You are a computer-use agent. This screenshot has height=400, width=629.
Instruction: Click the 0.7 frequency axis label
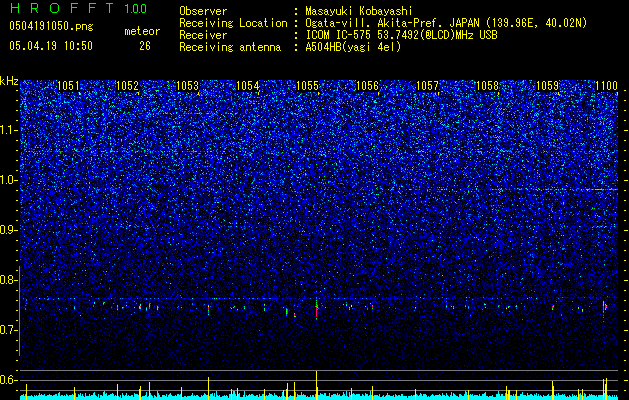pos(9,330)
